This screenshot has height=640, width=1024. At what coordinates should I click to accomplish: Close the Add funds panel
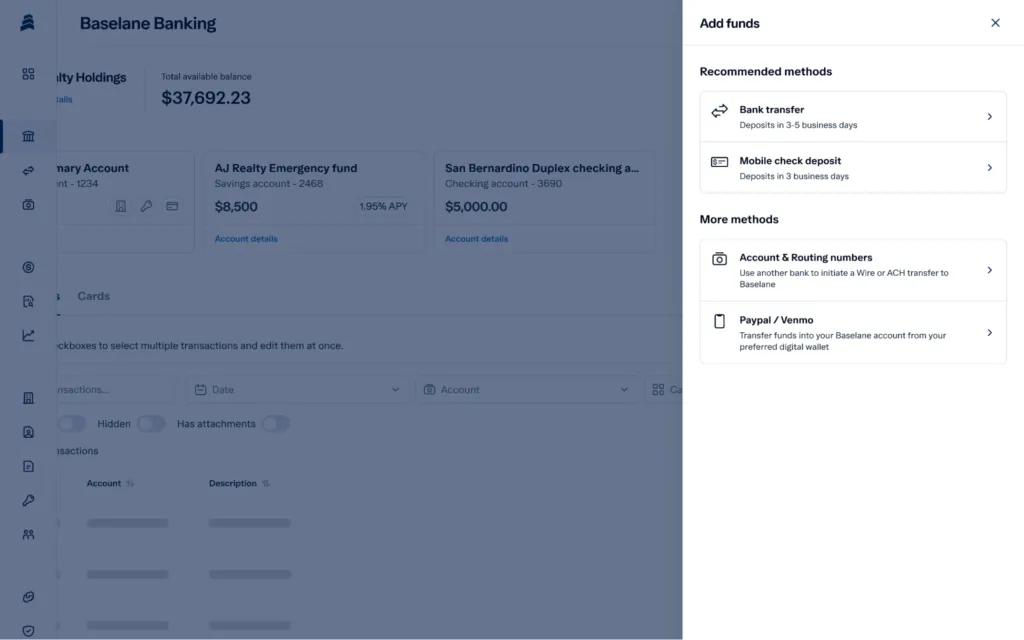(995, 23)
